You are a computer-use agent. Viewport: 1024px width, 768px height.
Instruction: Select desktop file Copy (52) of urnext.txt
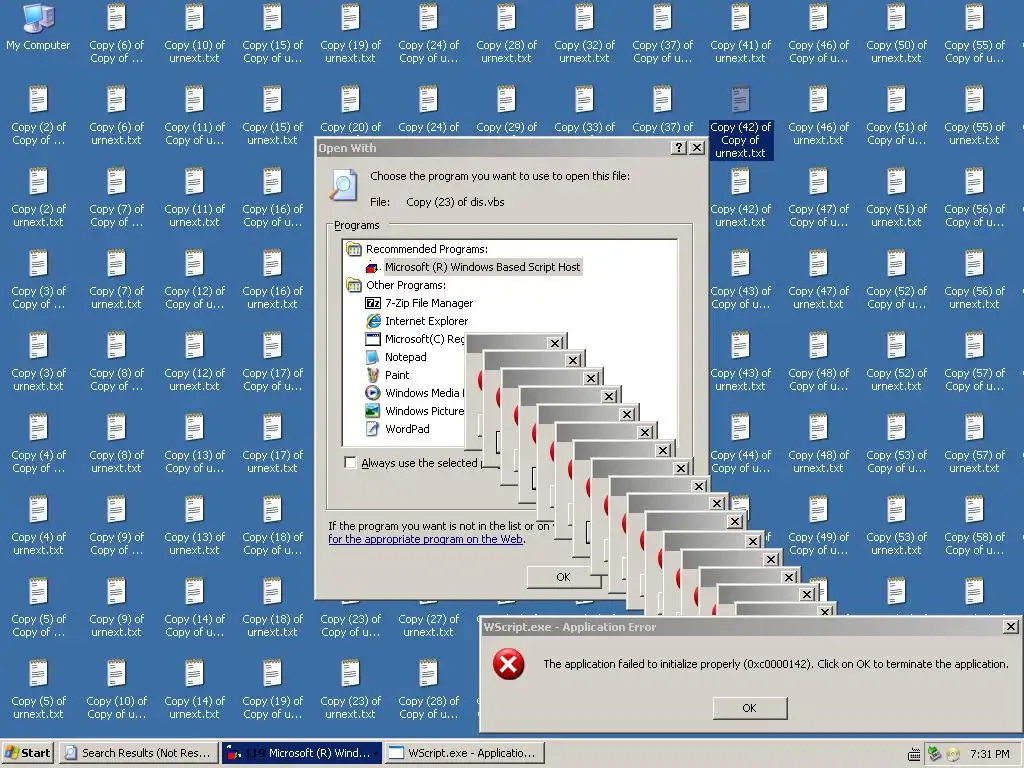[x=896, y=362]
